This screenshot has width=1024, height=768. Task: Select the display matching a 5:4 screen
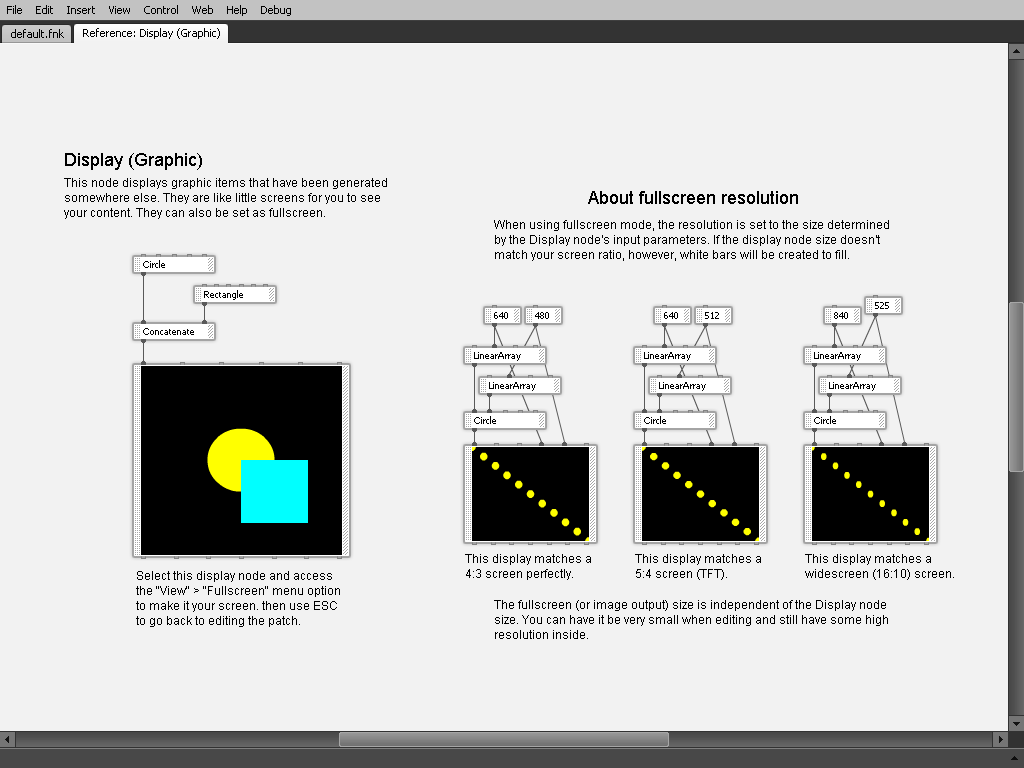700,494
